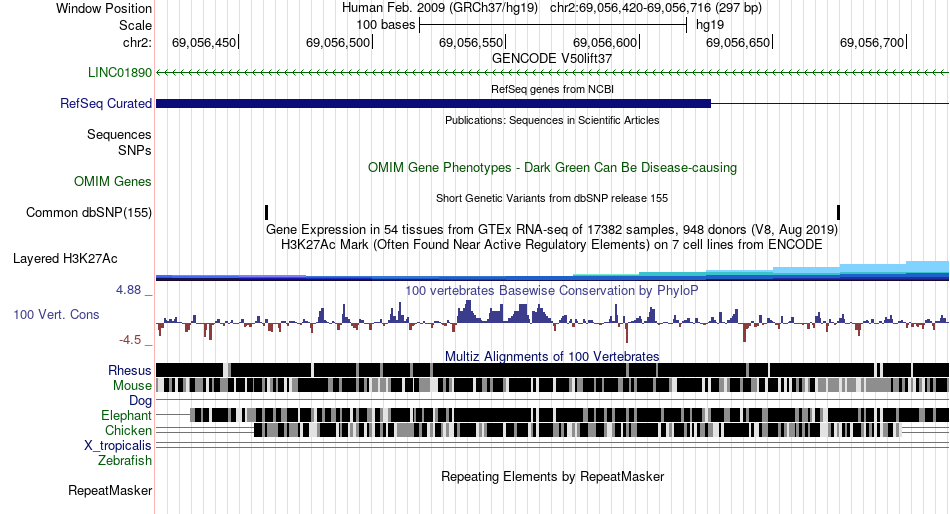Click the 100 Vert. Cons track label
This screenshot has width=950, height=514.
[56, 315]
